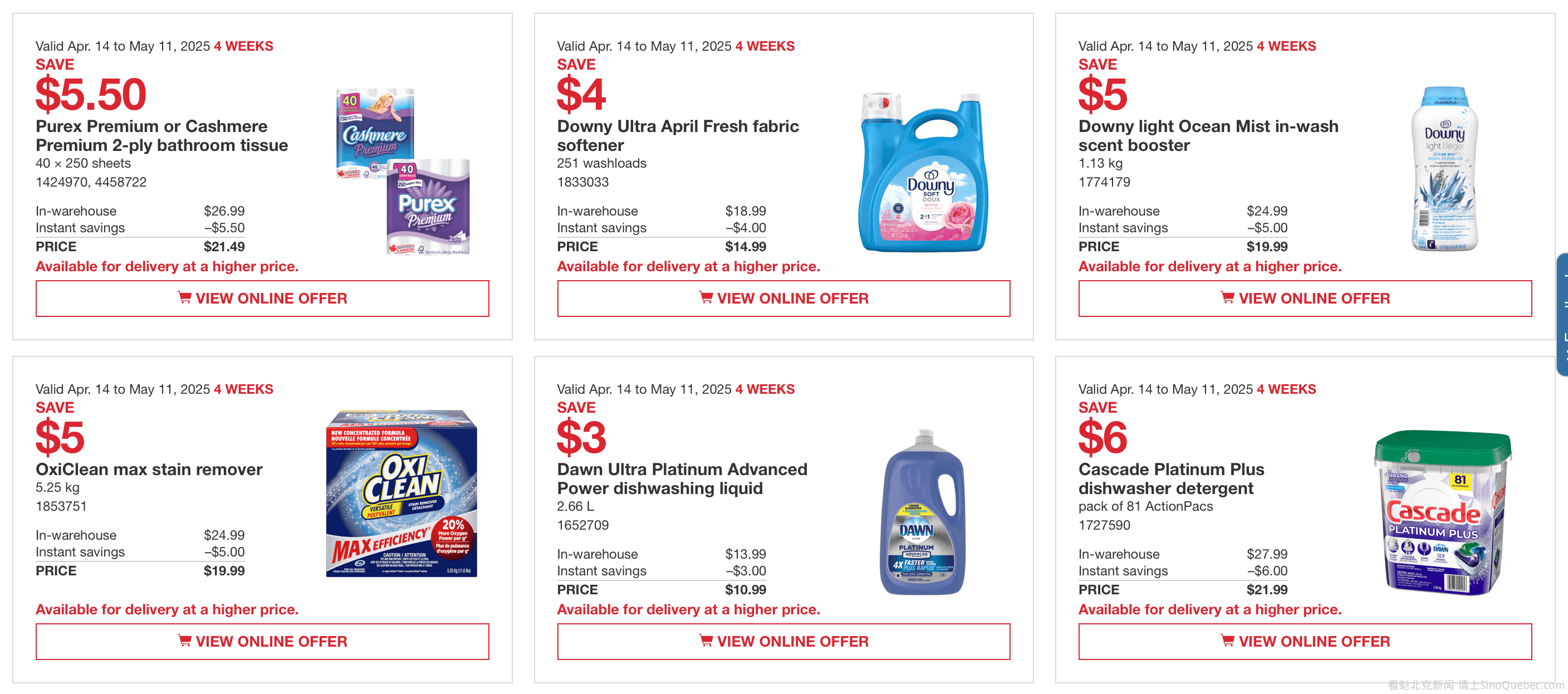
Task: Click the Dawn Ultra Platinum Advanced Power title
Action: coord(682,478)
